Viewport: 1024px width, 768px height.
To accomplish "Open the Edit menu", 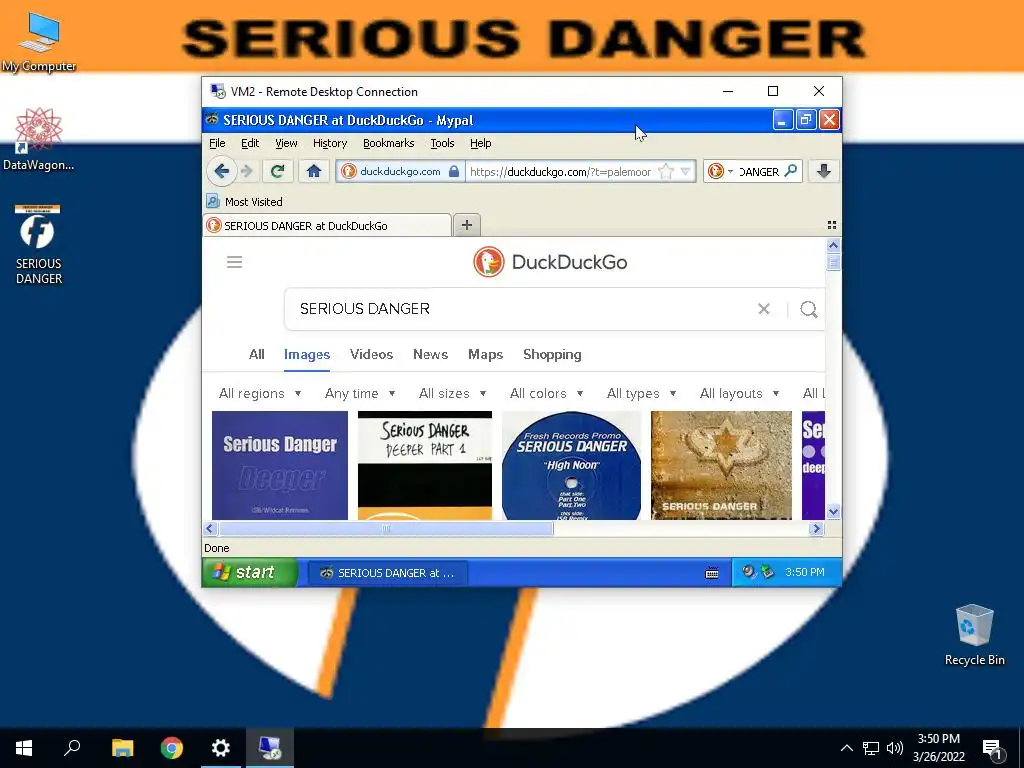I will pyautogui.click(x=249, y=143).
